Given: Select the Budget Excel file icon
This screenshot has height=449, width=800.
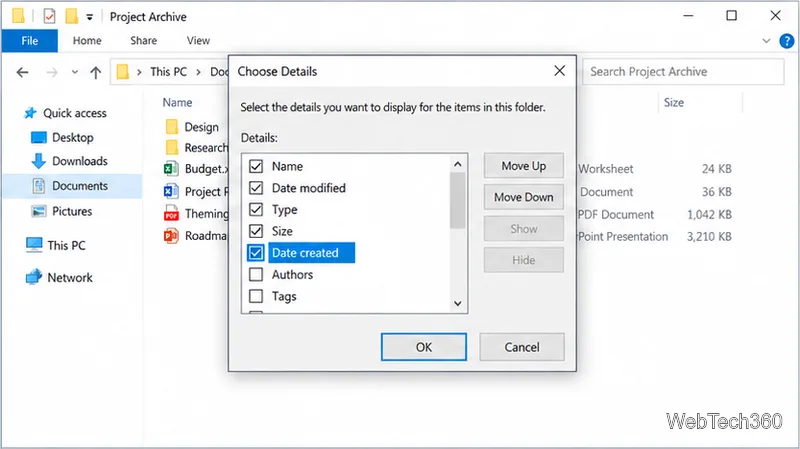Looking at the screenshot, I should click(171, 168).
